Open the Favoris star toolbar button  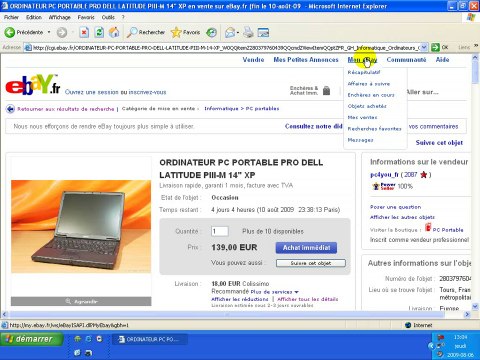185,32
